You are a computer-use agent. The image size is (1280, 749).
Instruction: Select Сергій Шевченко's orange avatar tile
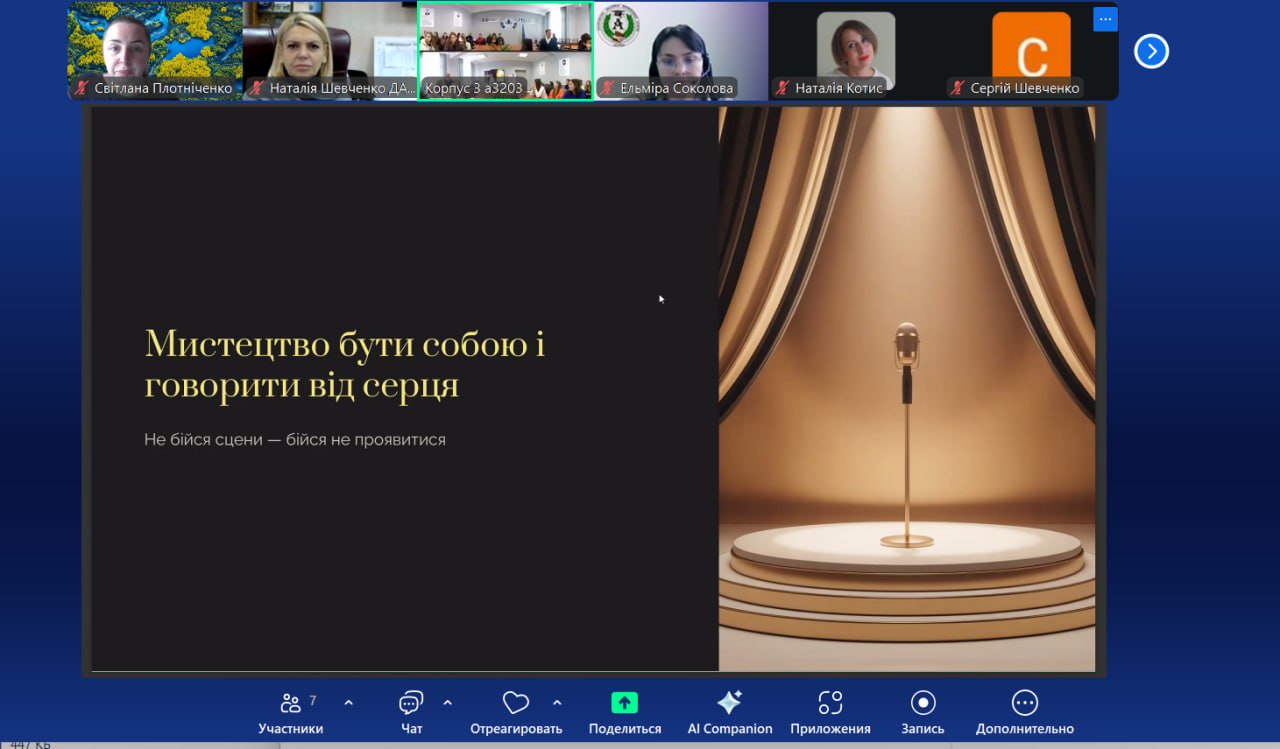[1031, 50]
